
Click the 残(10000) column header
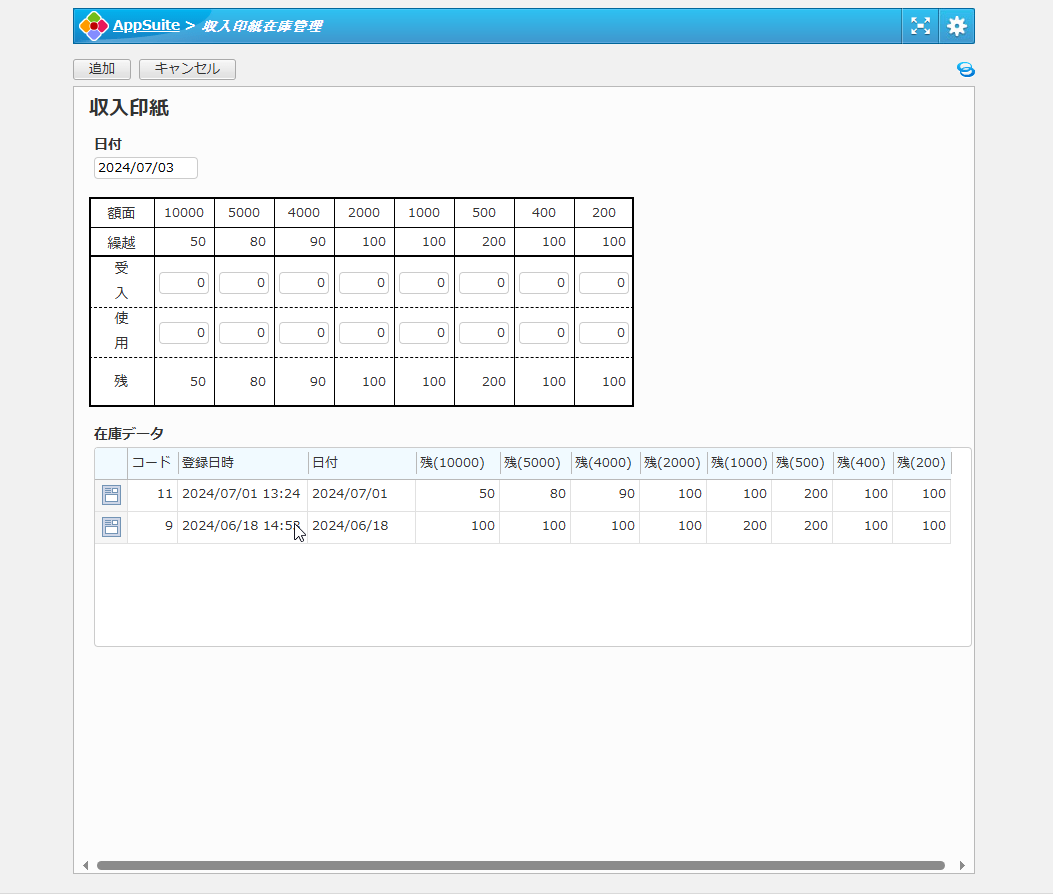pos(457,463)
